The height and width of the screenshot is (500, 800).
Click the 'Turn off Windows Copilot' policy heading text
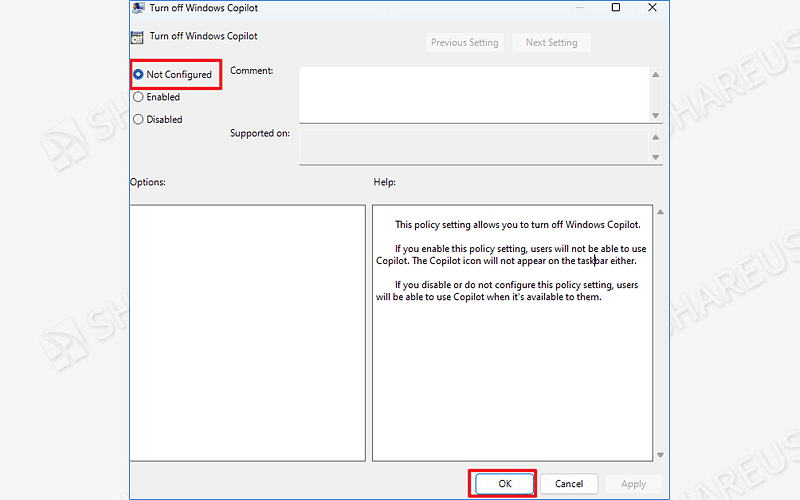point(204,36)
